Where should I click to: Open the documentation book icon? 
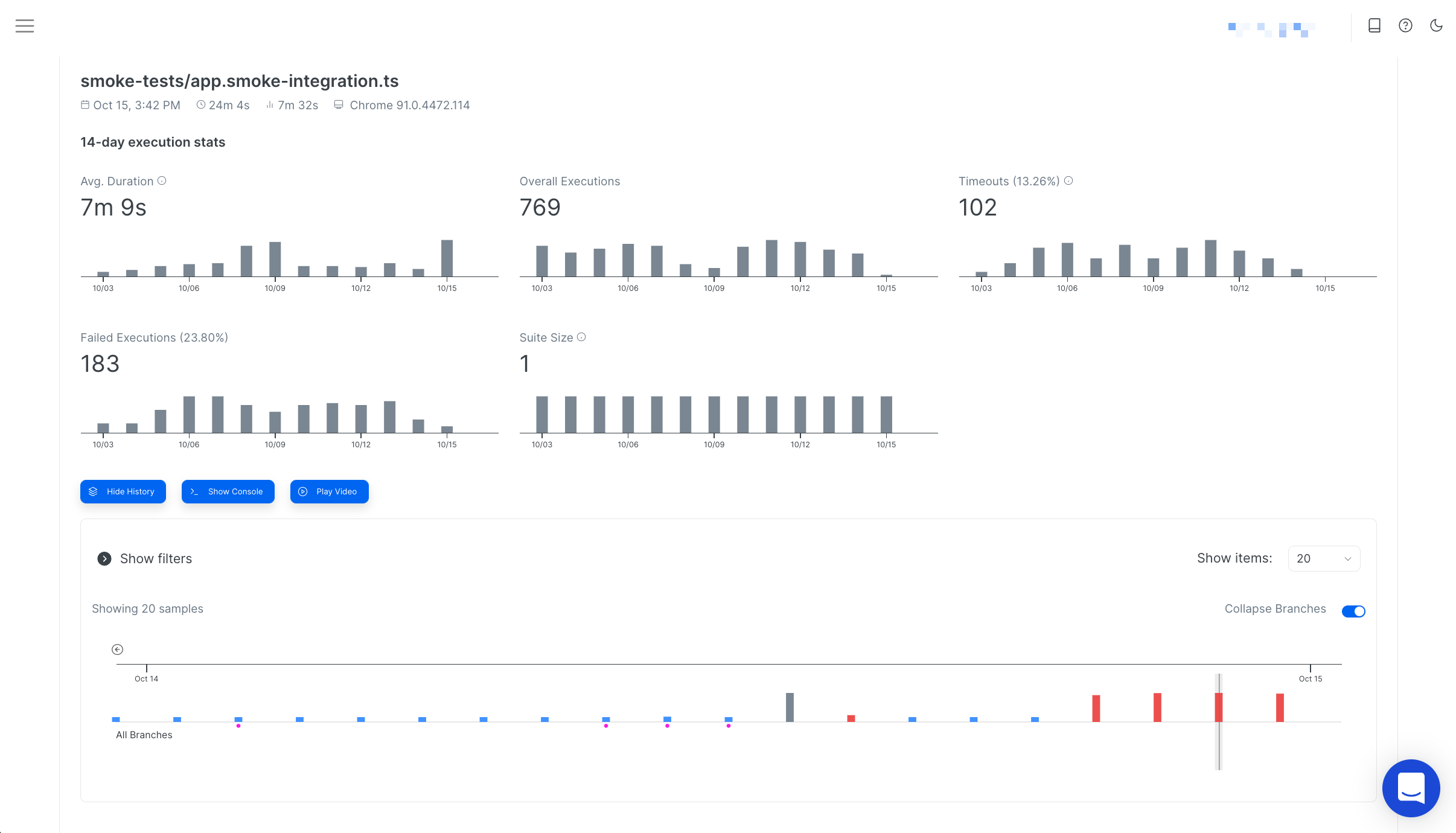point(1375,25)
